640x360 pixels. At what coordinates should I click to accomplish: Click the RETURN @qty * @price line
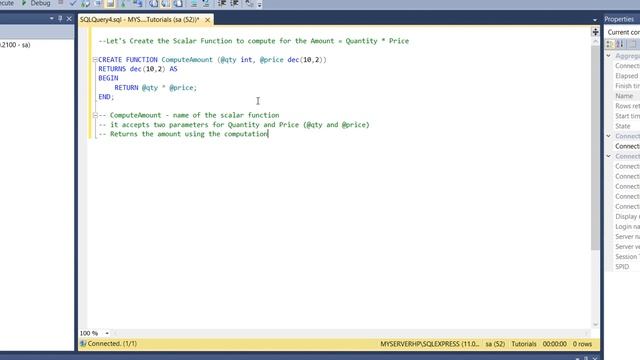[x=156, y=88]
